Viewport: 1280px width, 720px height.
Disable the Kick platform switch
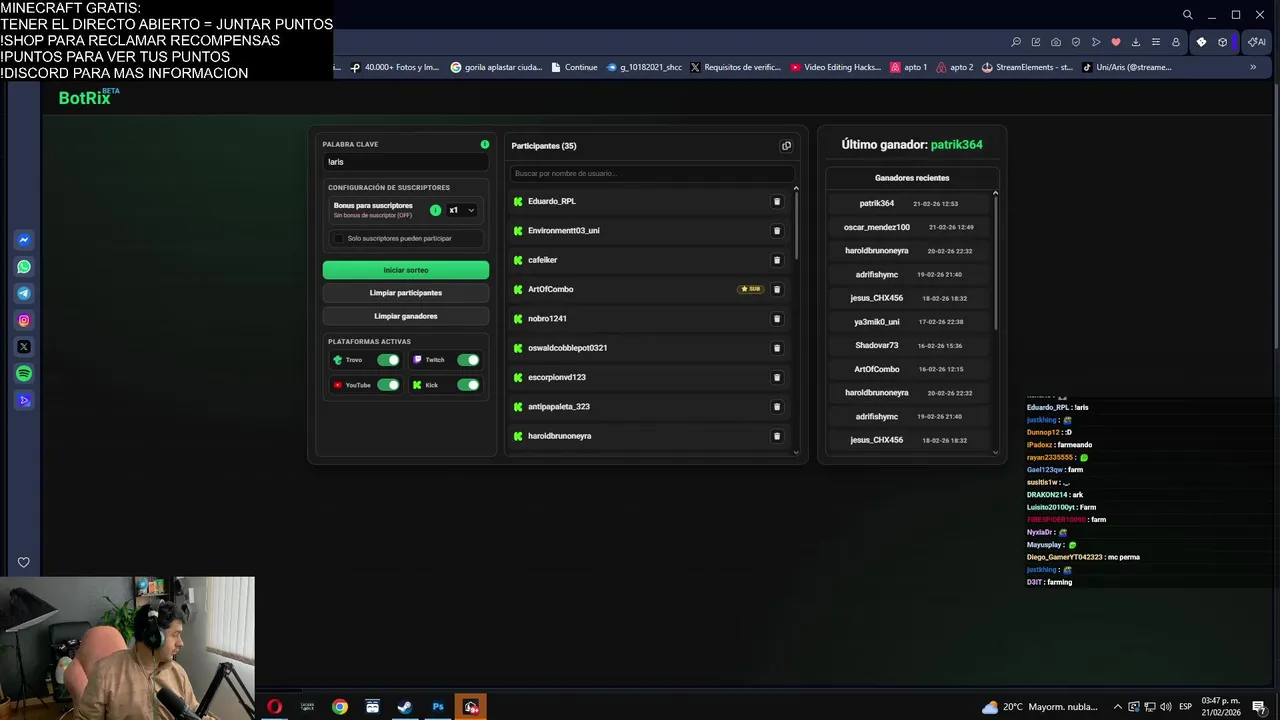click(468, 385)
